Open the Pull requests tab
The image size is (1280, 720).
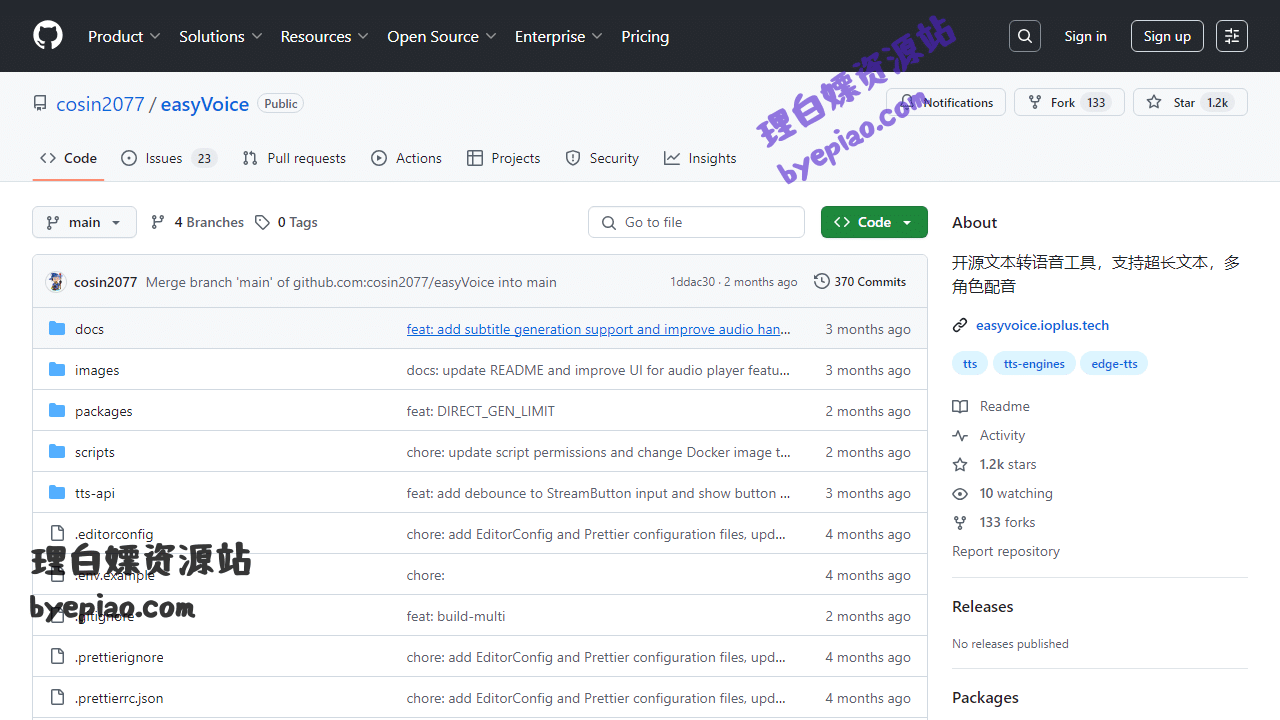pos(294,158)
